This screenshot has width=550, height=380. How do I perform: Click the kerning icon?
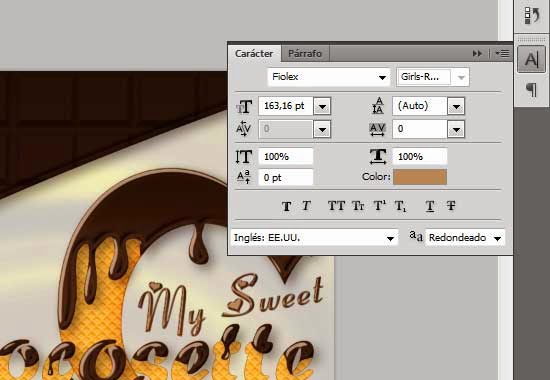(x=243, y=129)
